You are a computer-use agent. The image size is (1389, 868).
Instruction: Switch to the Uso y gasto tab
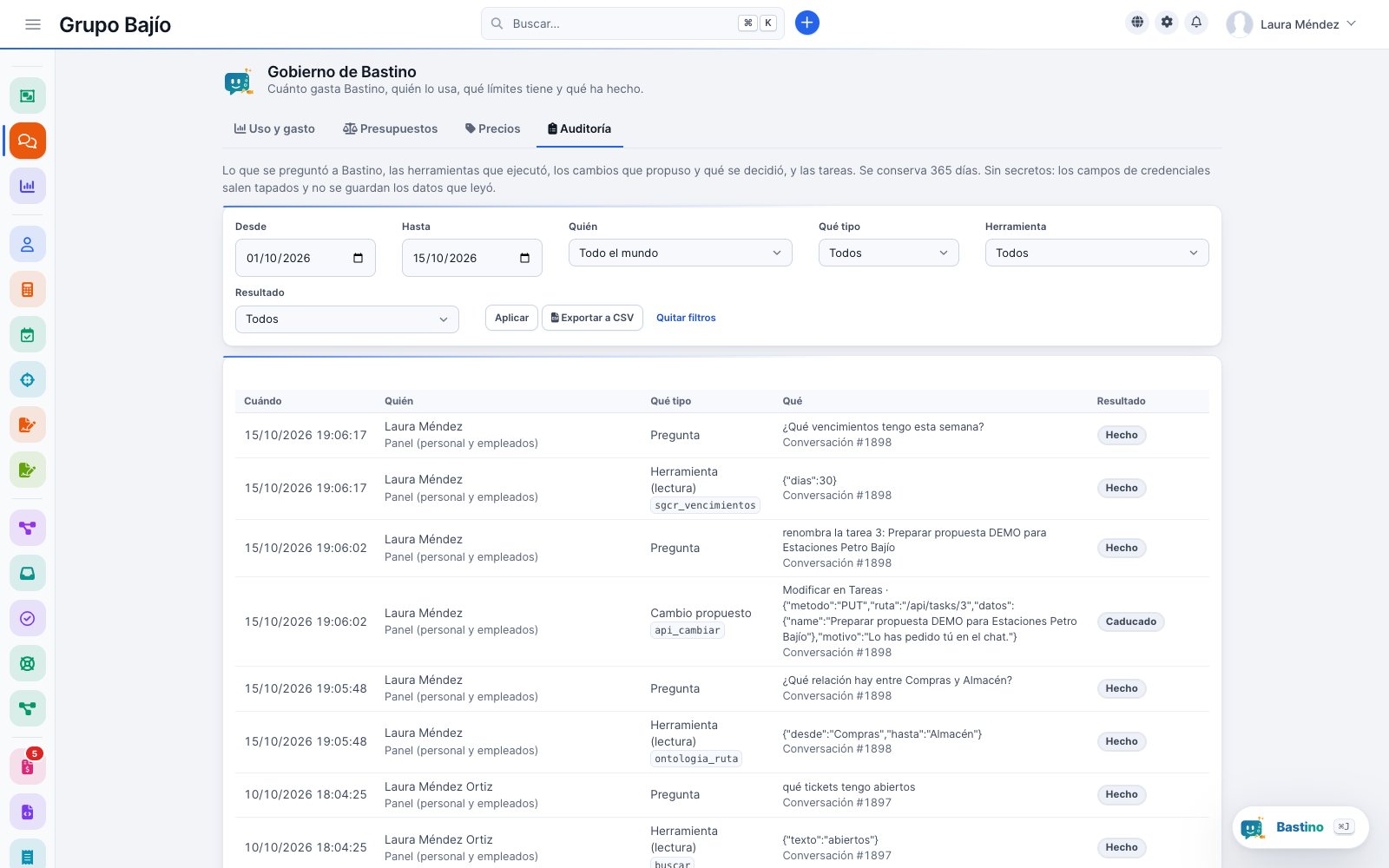pyautogui.click(x=274, y=128)
